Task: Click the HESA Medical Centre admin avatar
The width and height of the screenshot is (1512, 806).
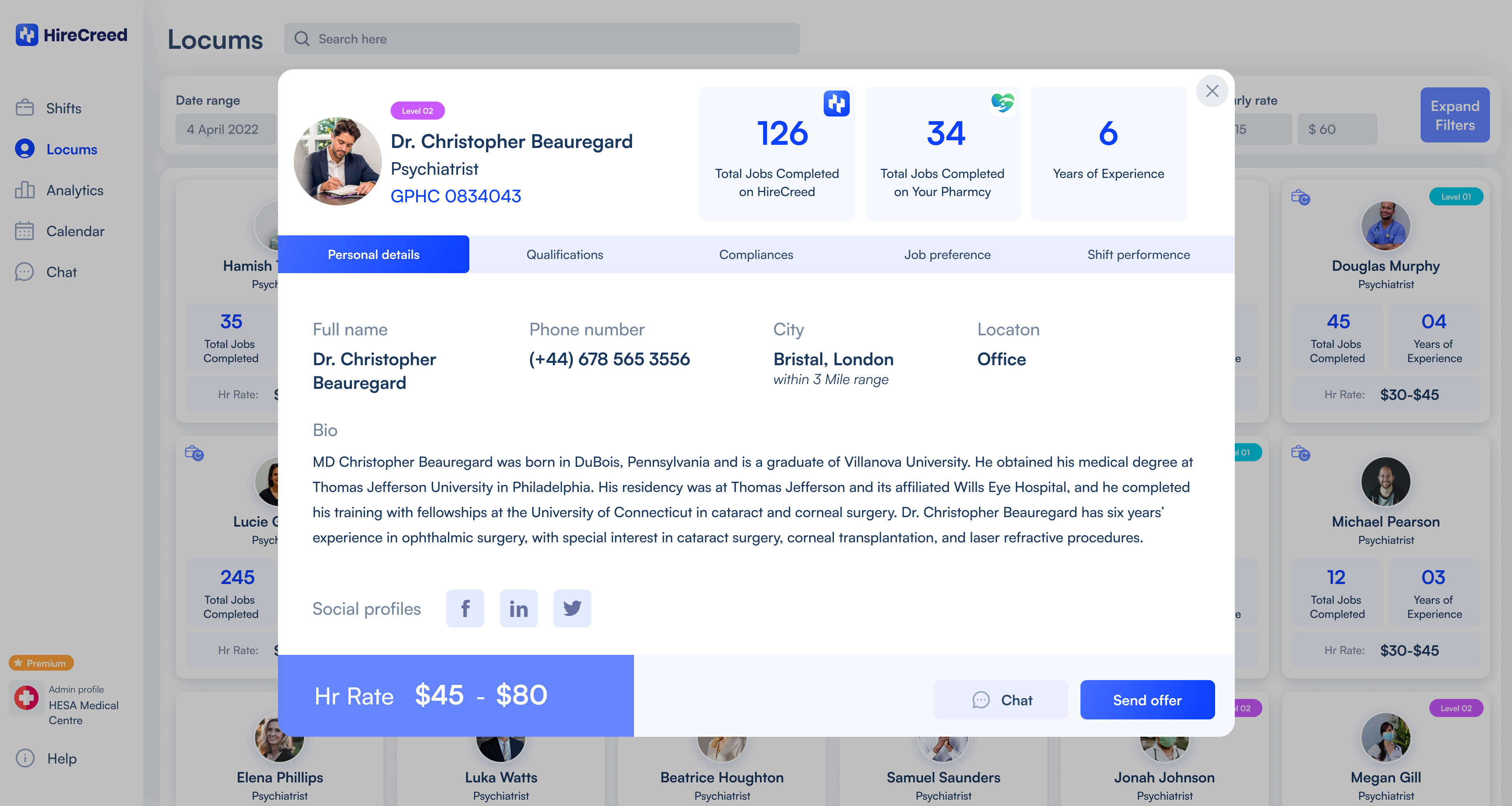Action: pos(26,698)
